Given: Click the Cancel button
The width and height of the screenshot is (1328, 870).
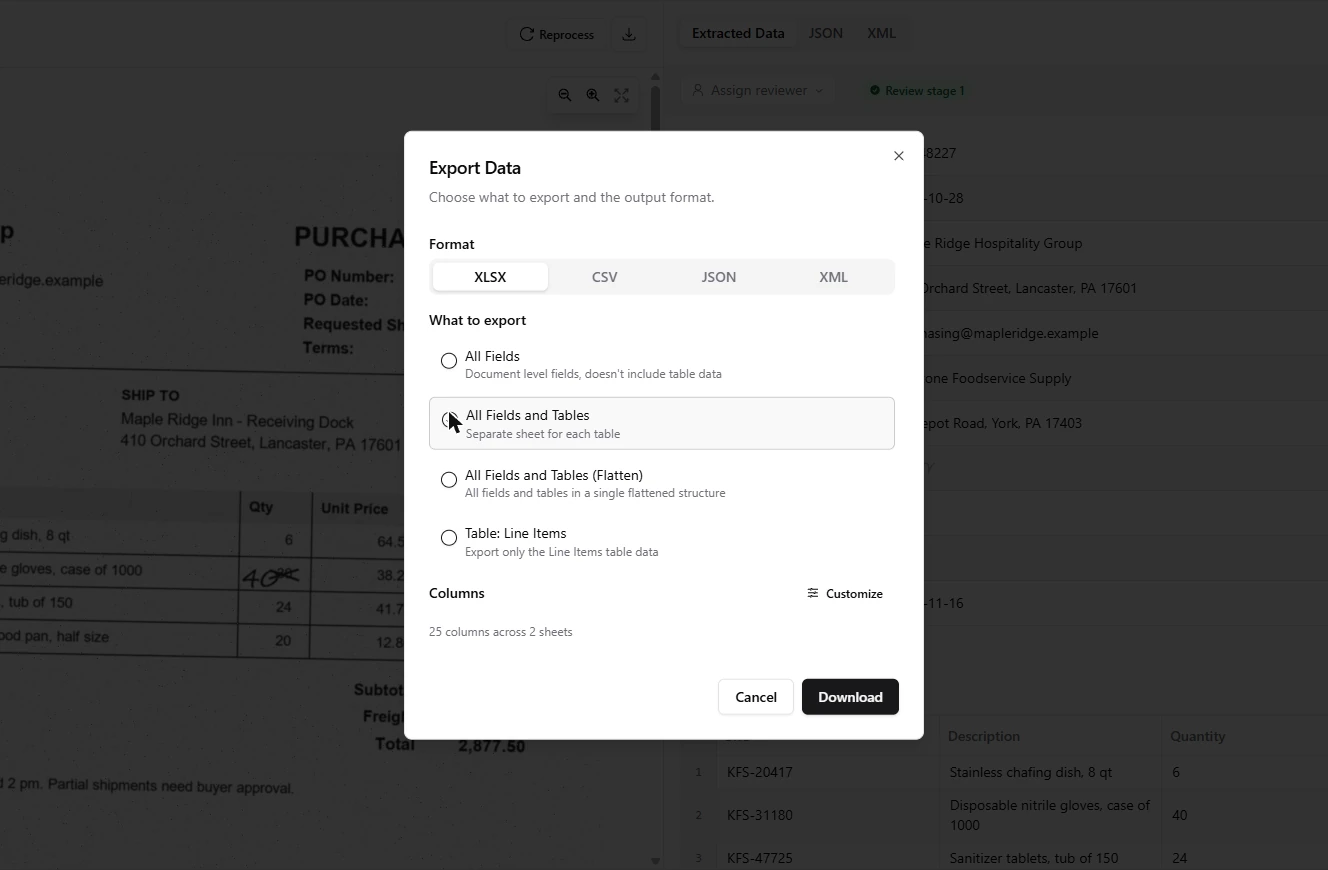Looking at the screenshot, I should click(x=756, y=697).
